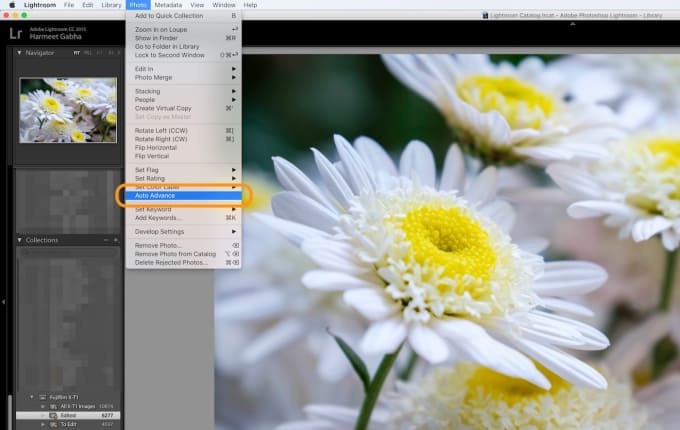Screen dimensions: 680x430
Task: Open the Stacking submenu
Action: click(183, 91)
